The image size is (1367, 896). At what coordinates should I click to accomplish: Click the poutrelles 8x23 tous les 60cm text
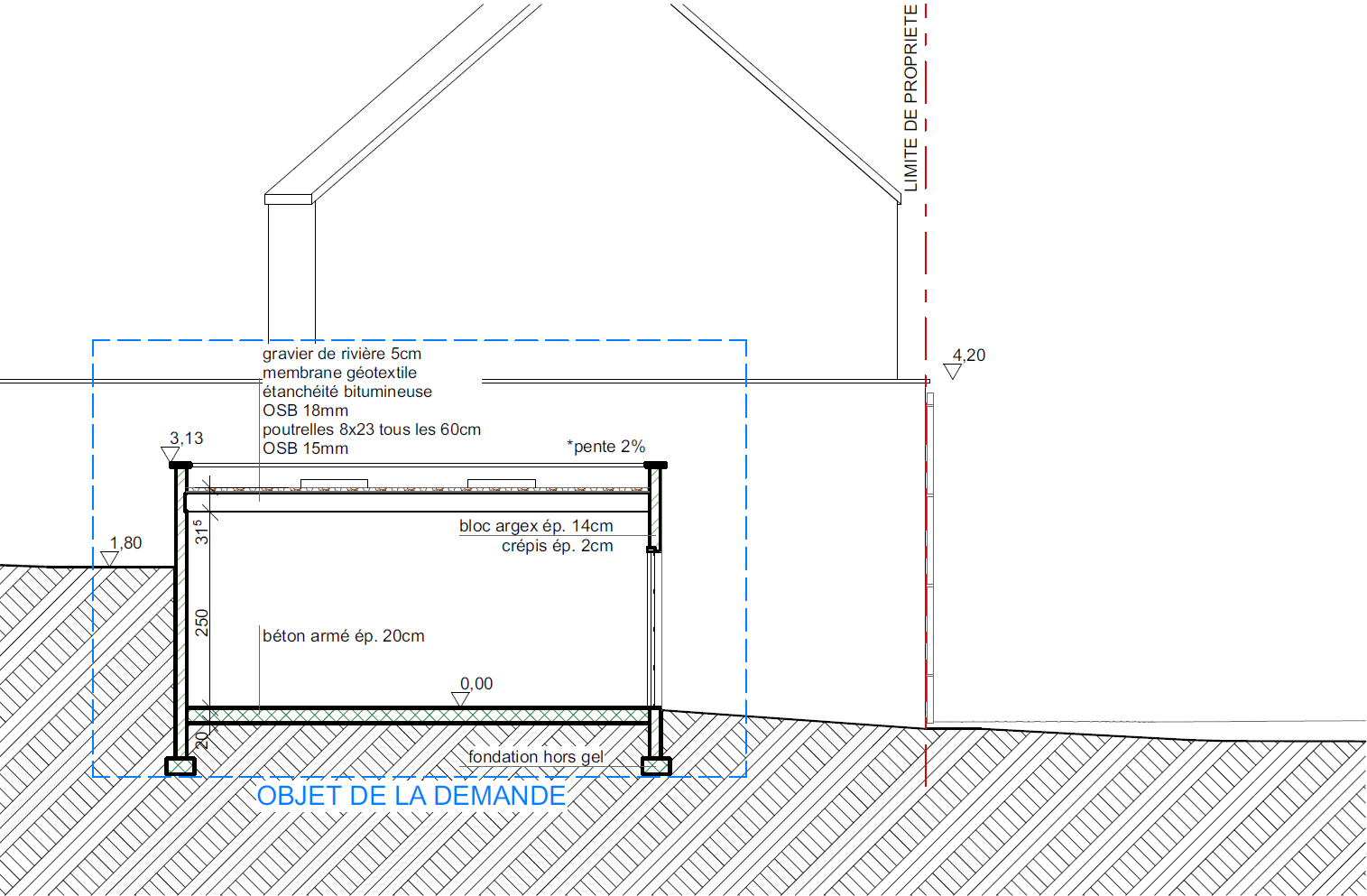coord(372,430)
